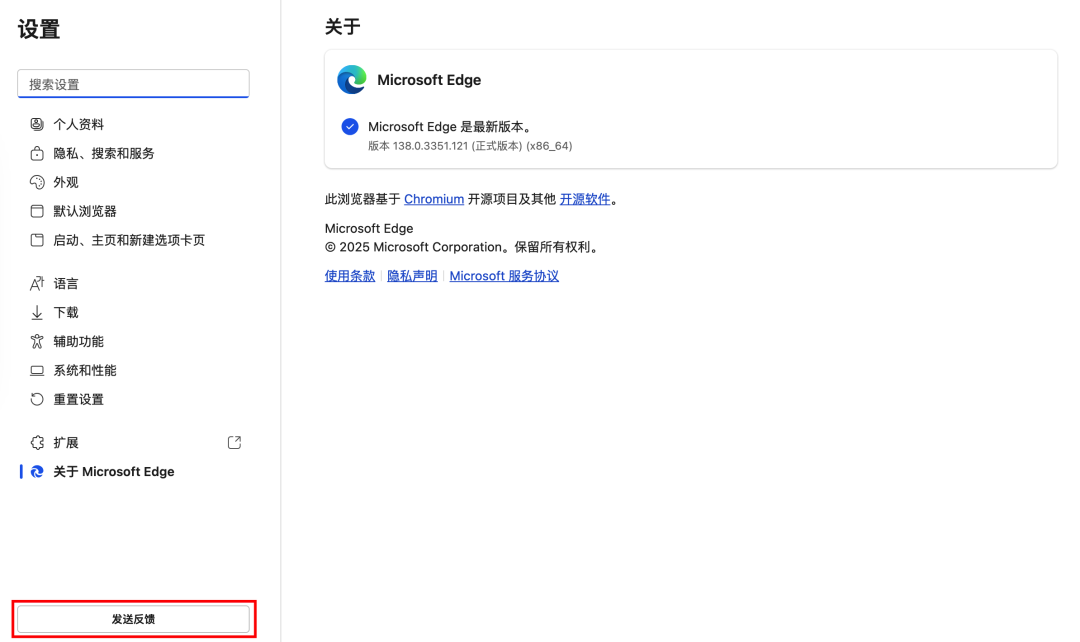Click the 重置设置 reset arrow icon

coord(37,399)
